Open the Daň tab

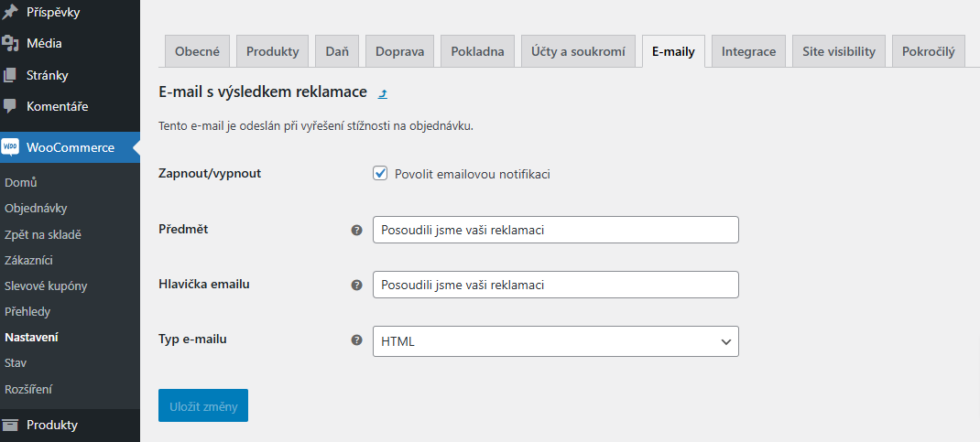click(x=337, y=51)
